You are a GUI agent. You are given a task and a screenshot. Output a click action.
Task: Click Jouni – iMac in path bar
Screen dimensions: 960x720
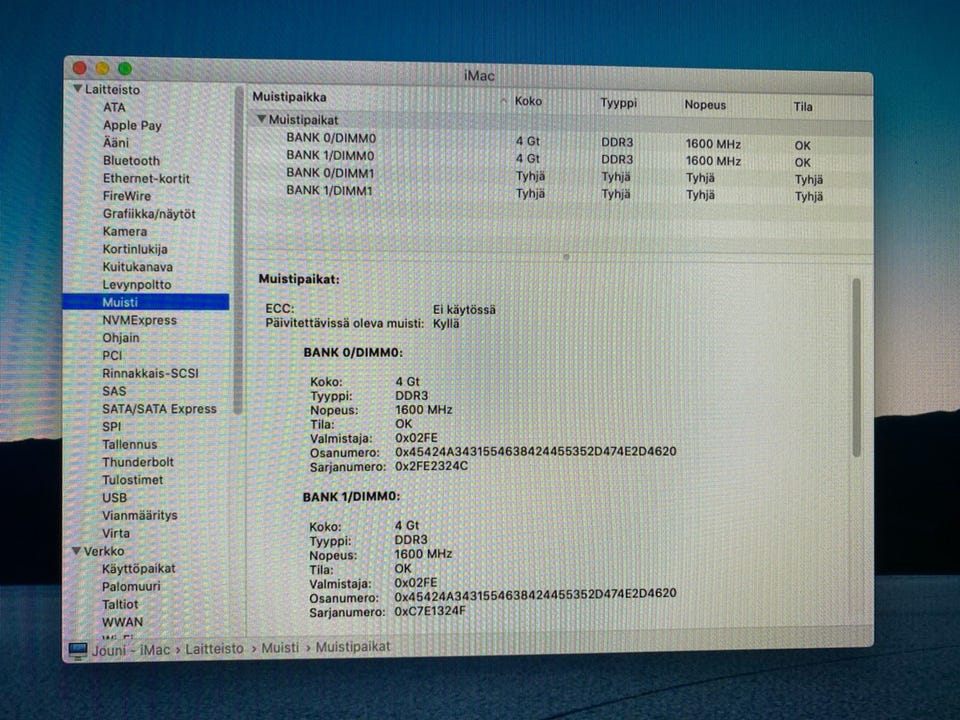click(131, 650)
